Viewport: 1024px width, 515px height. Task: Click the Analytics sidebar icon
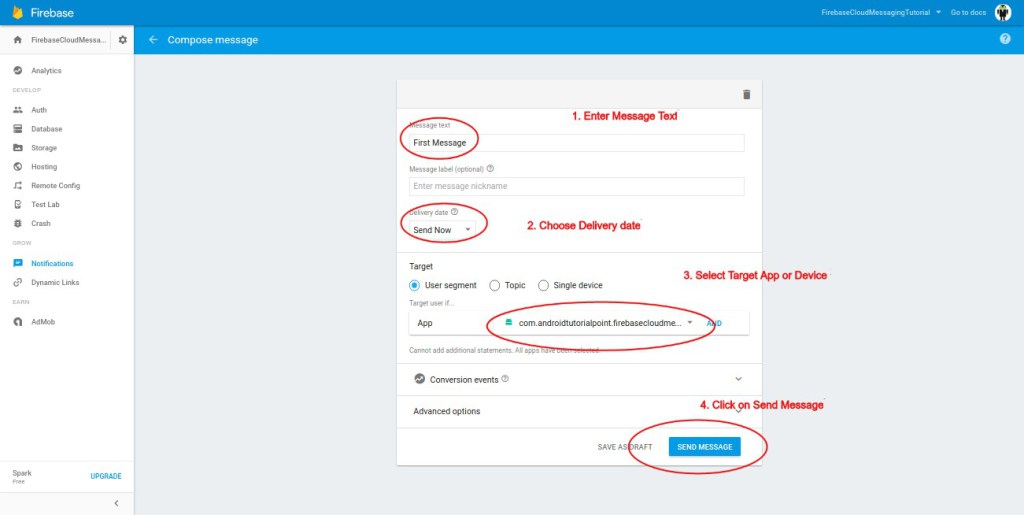[x=18, y=70]
